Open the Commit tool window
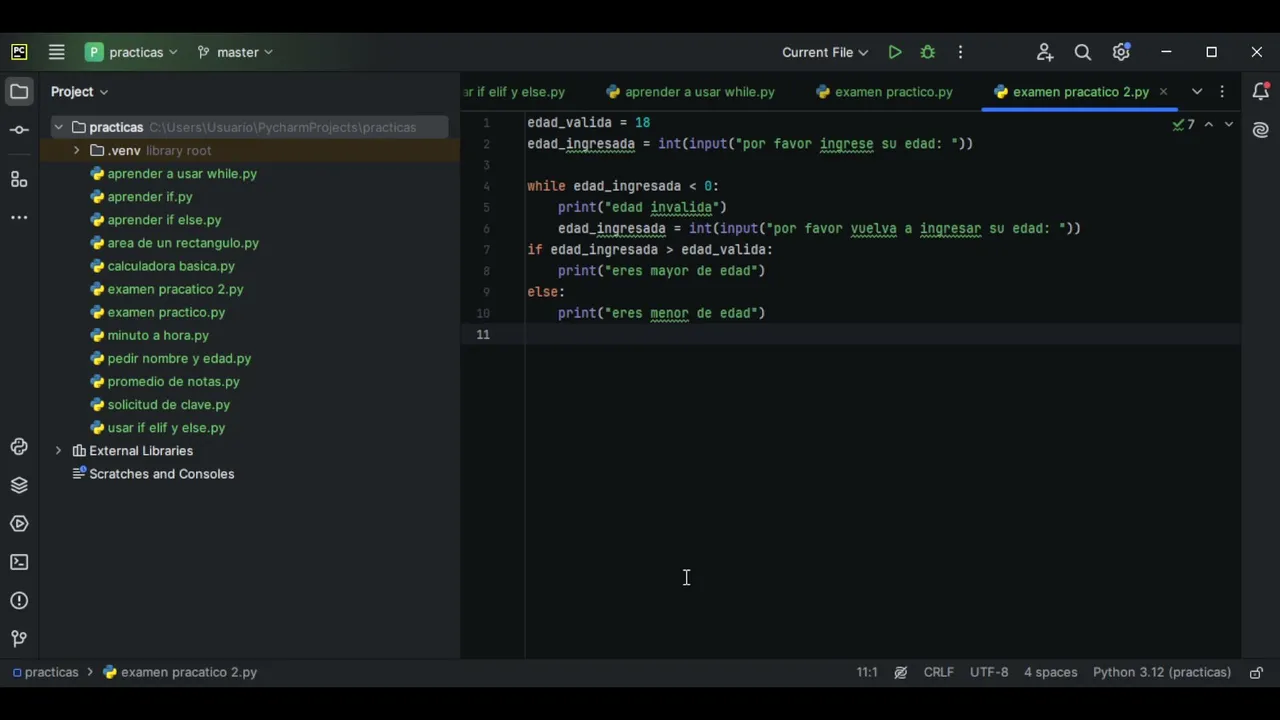Image resolution: width=1280 pixels, height=720 pixels. tap(19, 130)
